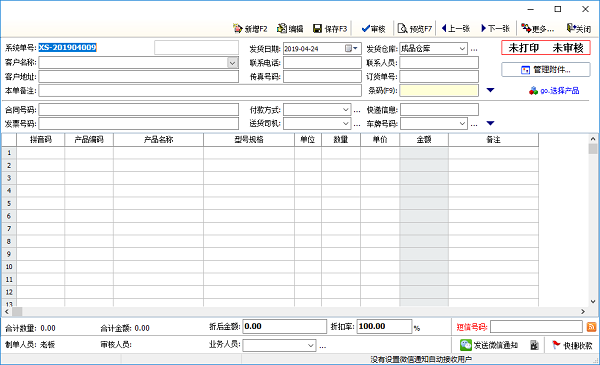Screen dimensions: 600x365
Task: Select row 1 header in the grid
Action: click(x=9, y=153)
